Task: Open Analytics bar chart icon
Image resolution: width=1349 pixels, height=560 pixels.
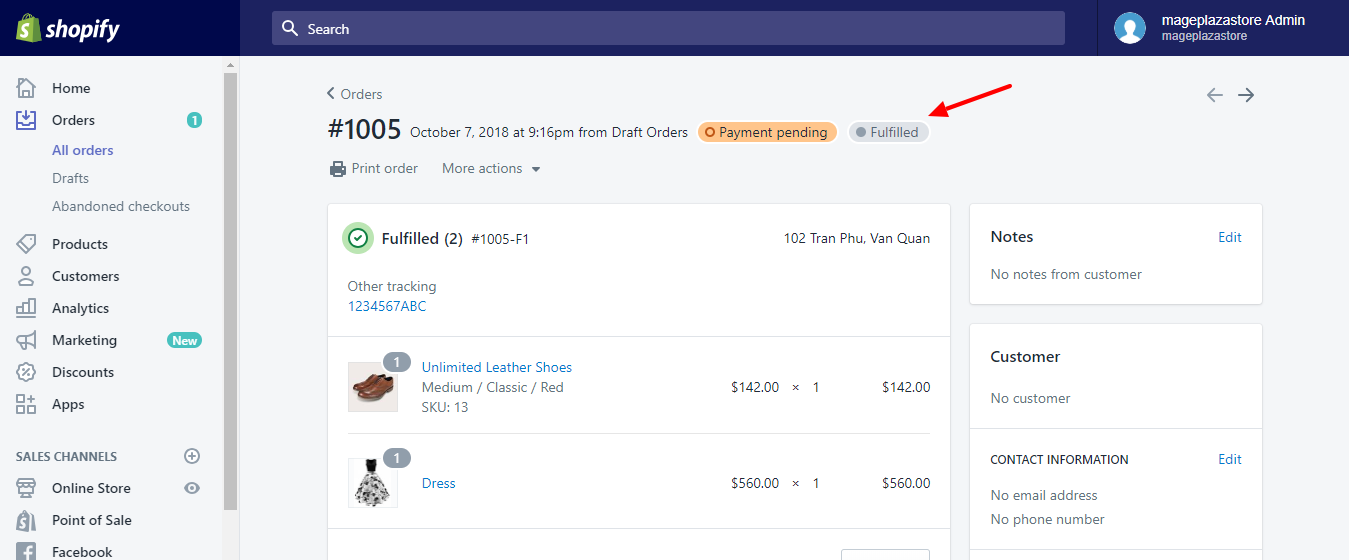Action: click(x=26, y=308)
